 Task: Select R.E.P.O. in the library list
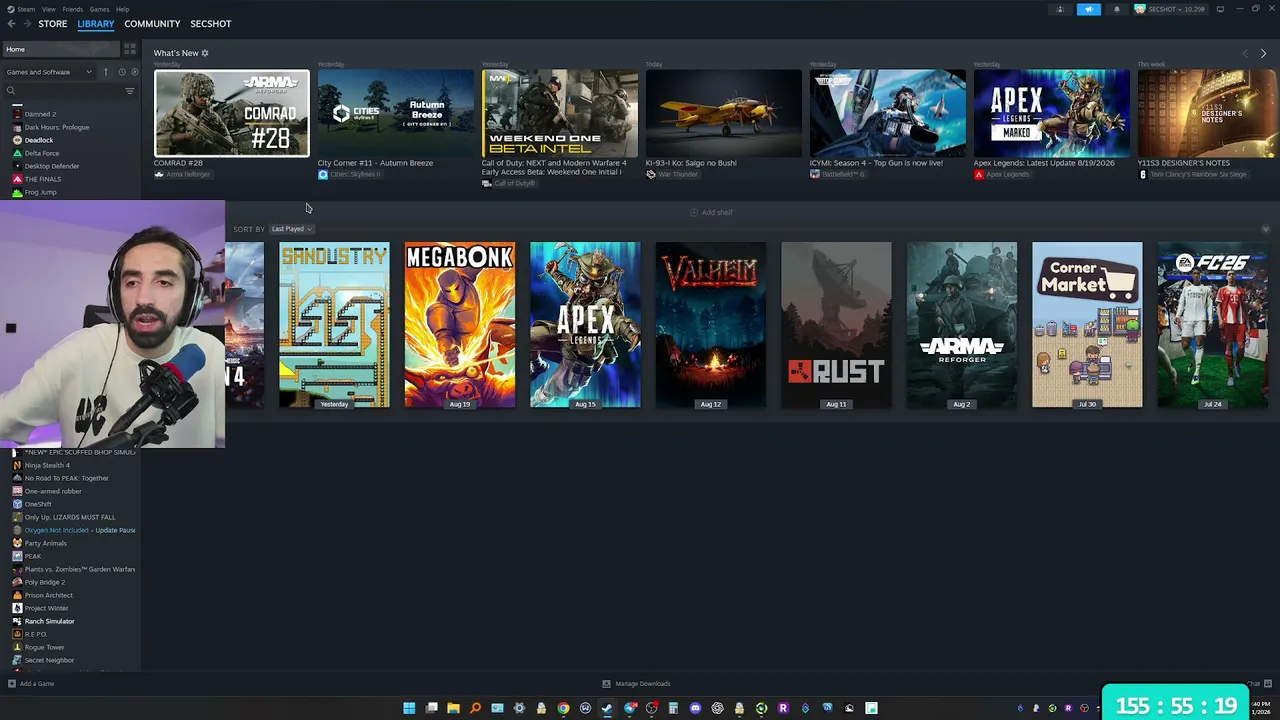(x=35, y=634)
